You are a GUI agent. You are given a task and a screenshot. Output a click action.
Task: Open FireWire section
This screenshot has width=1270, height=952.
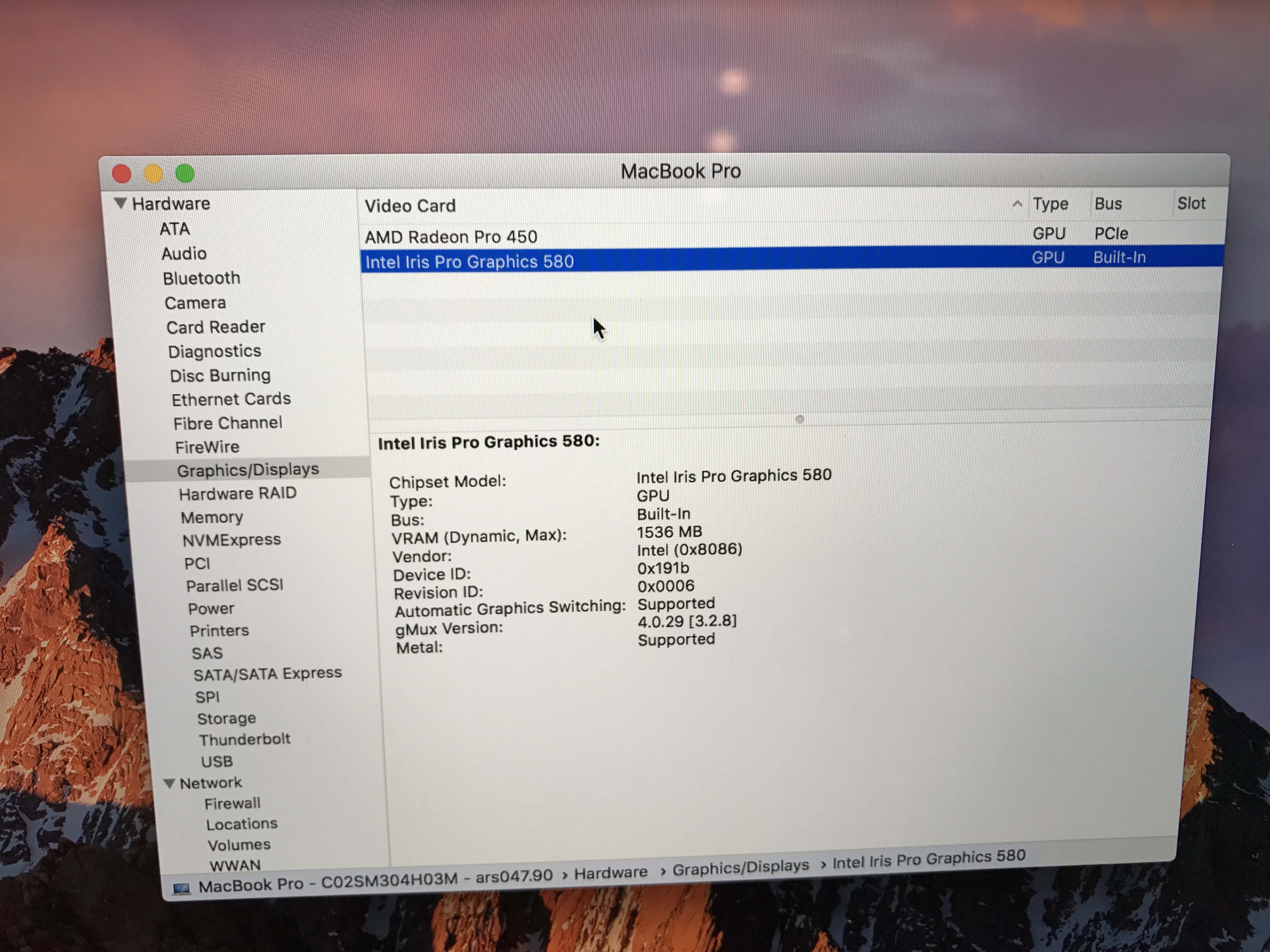207,447
